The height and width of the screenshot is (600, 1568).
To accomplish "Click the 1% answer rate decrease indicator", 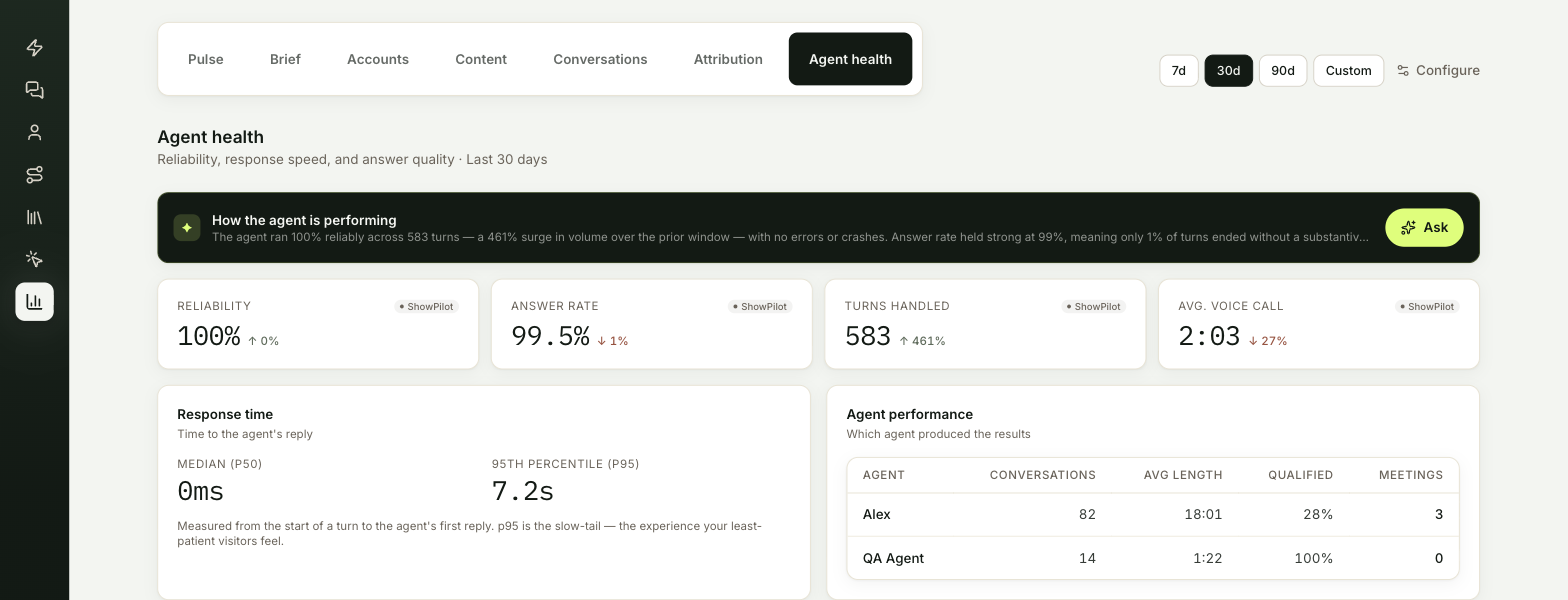I will (x=613, y=341).
